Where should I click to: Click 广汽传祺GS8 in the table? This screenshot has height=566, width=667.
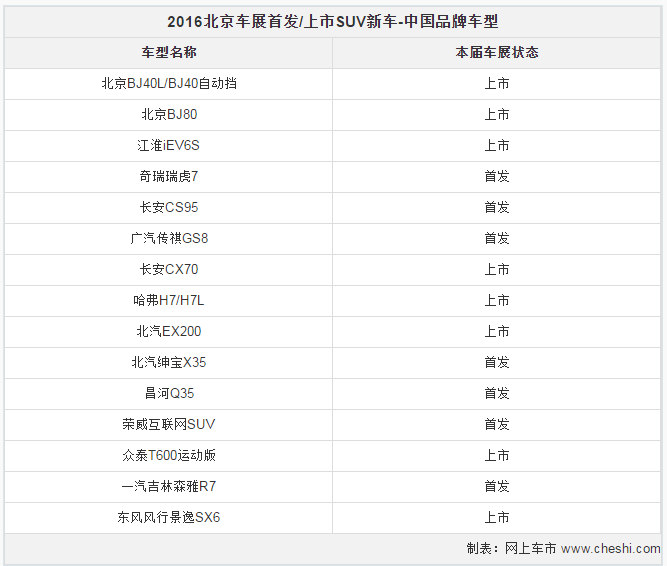(x=169, y=238)
